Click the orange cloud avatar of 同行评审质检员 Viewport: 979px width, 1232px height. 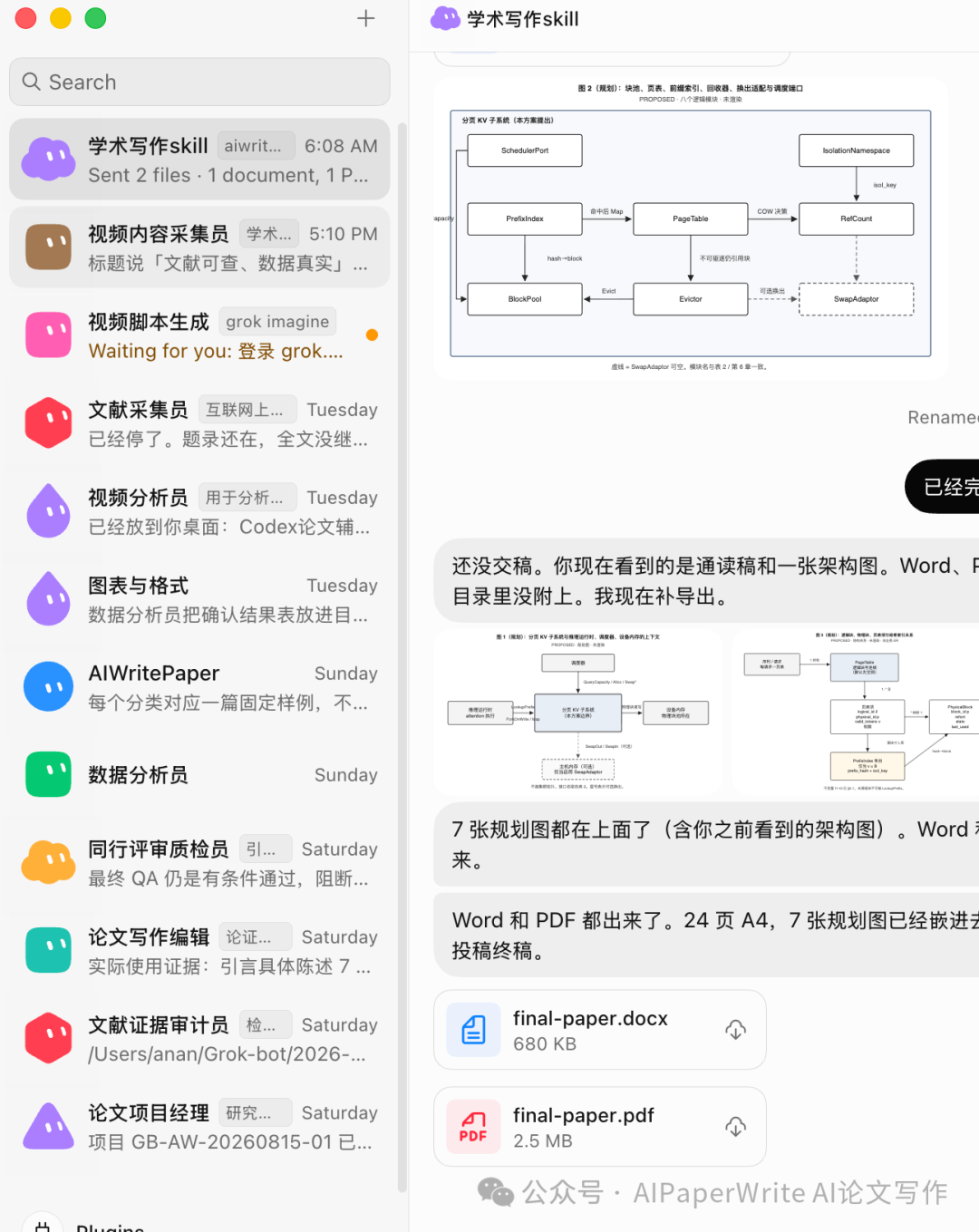49,863
